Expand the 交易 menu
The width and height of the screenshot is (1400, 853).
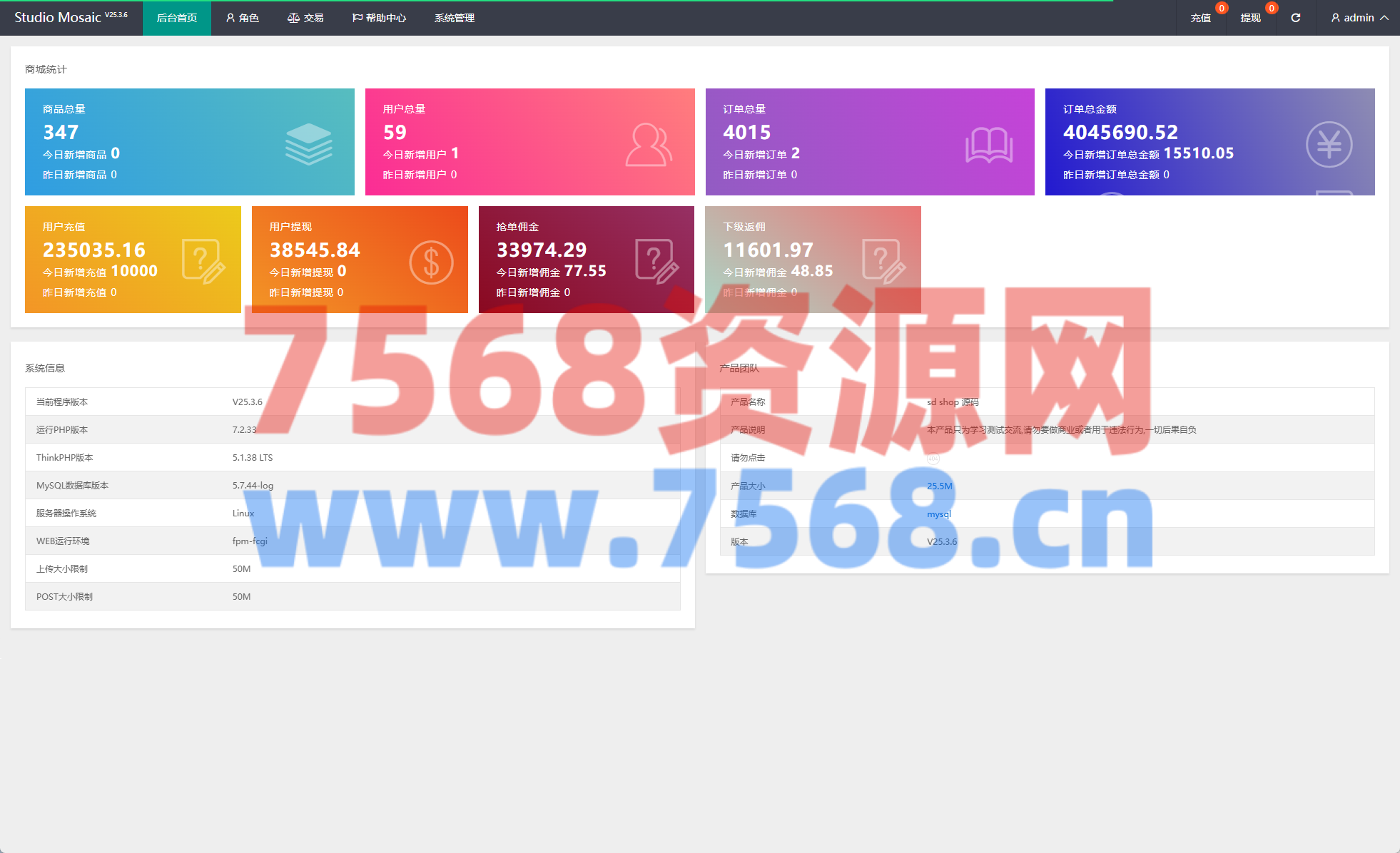pos(305,18)
